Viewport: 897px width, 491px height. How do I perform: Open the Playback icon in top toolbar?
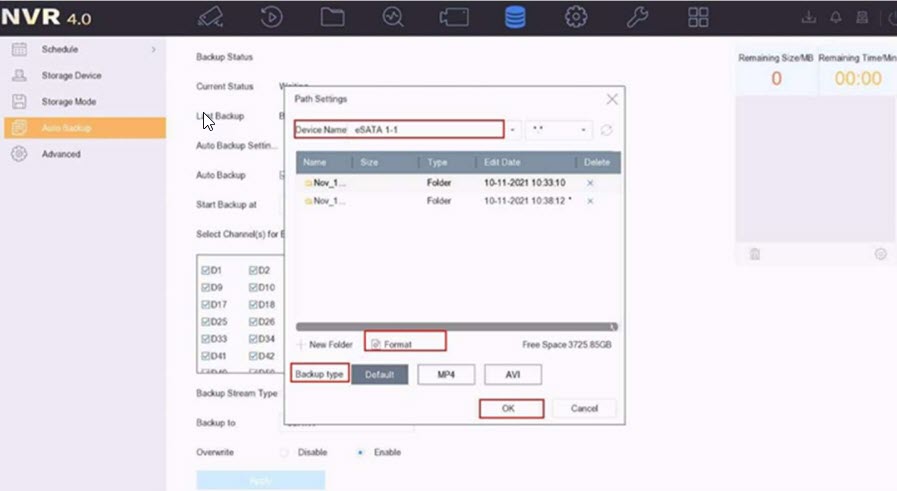tap(271, 17)
